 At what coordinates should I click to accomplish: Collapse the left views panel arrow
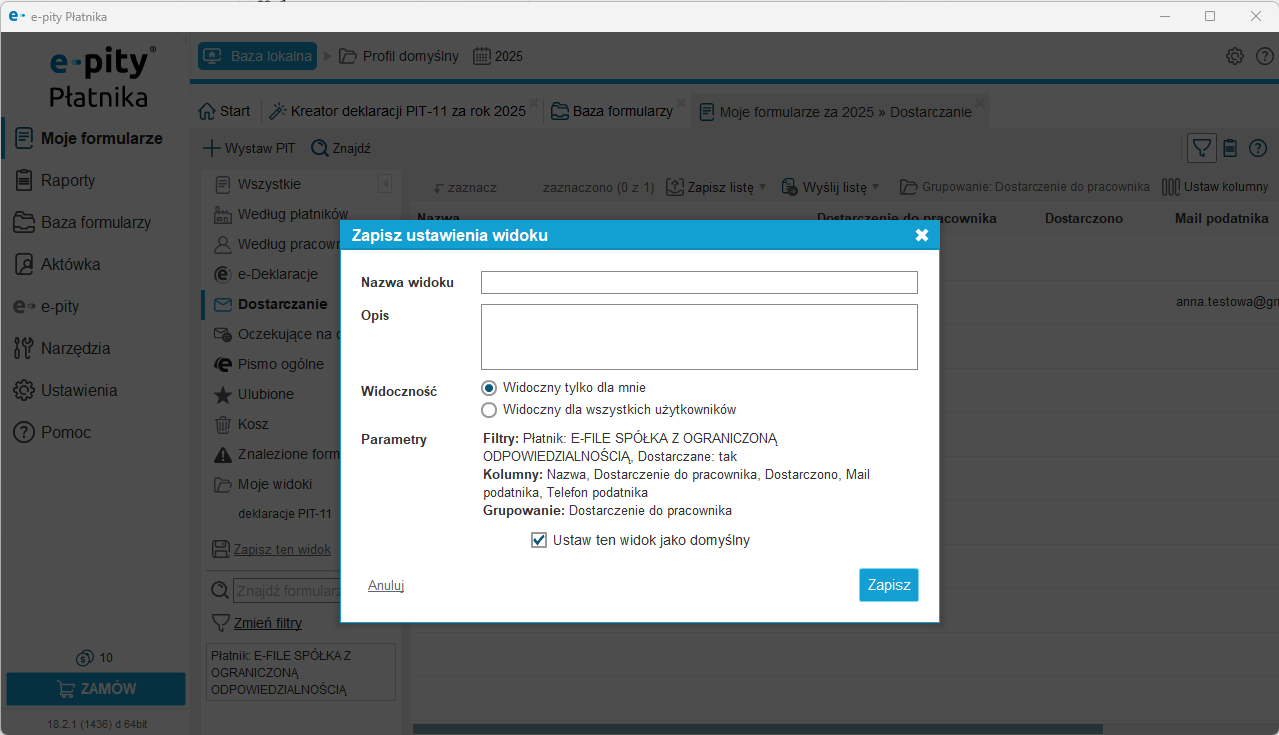[384, 184]
